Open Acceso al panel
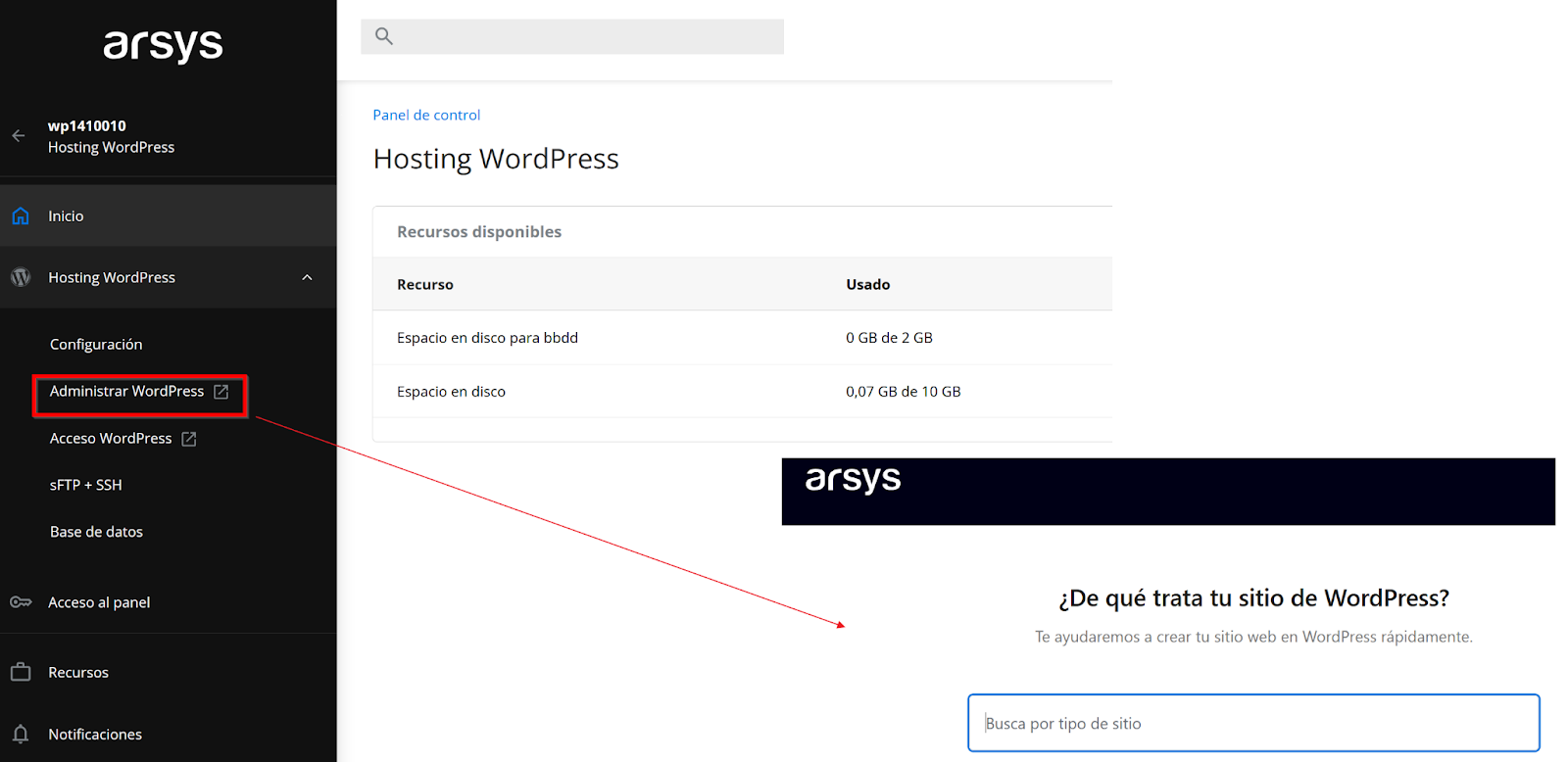Screen dimensions: 1568x762 tap(99, 602)
